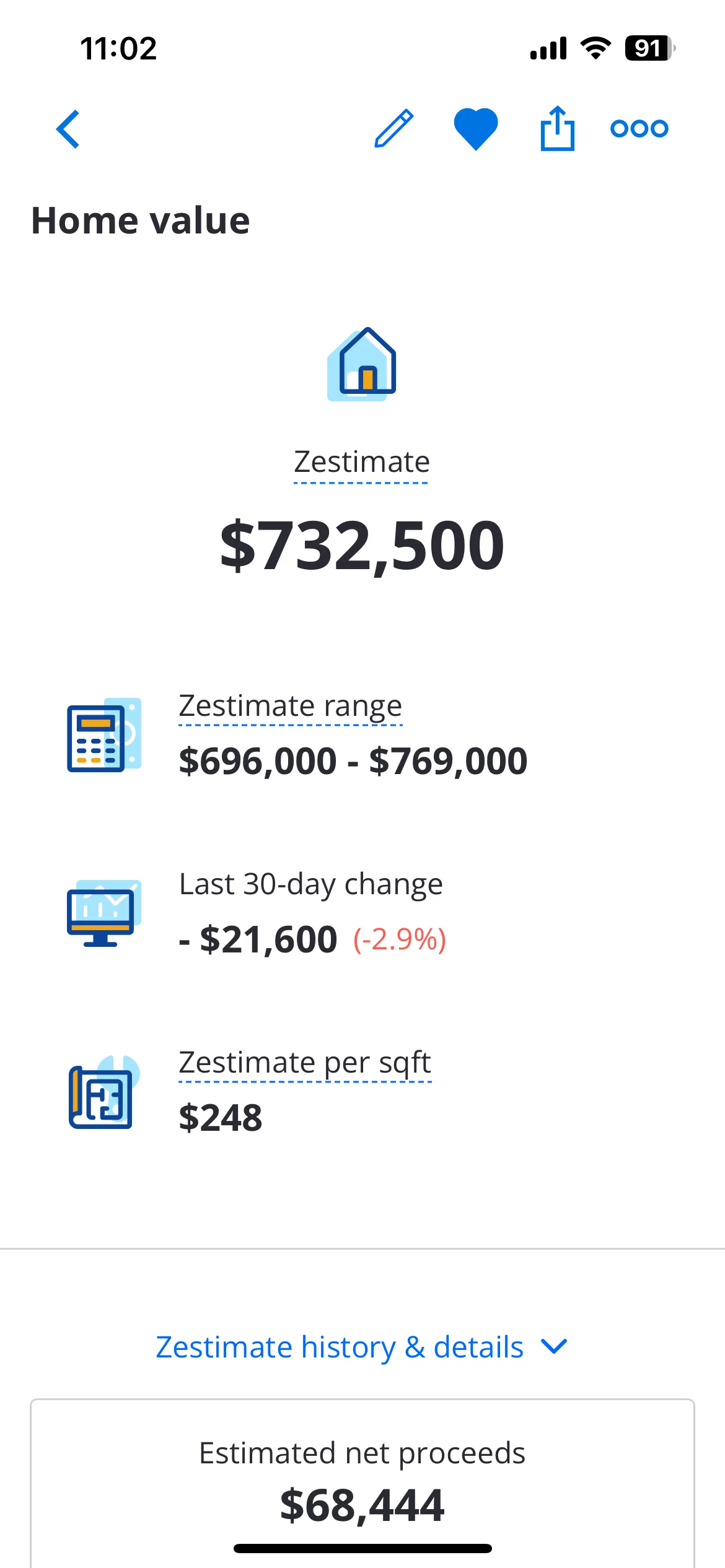The image size is (725, 1568).
Task: Tap the Home value heading
Action: point(141,220)
